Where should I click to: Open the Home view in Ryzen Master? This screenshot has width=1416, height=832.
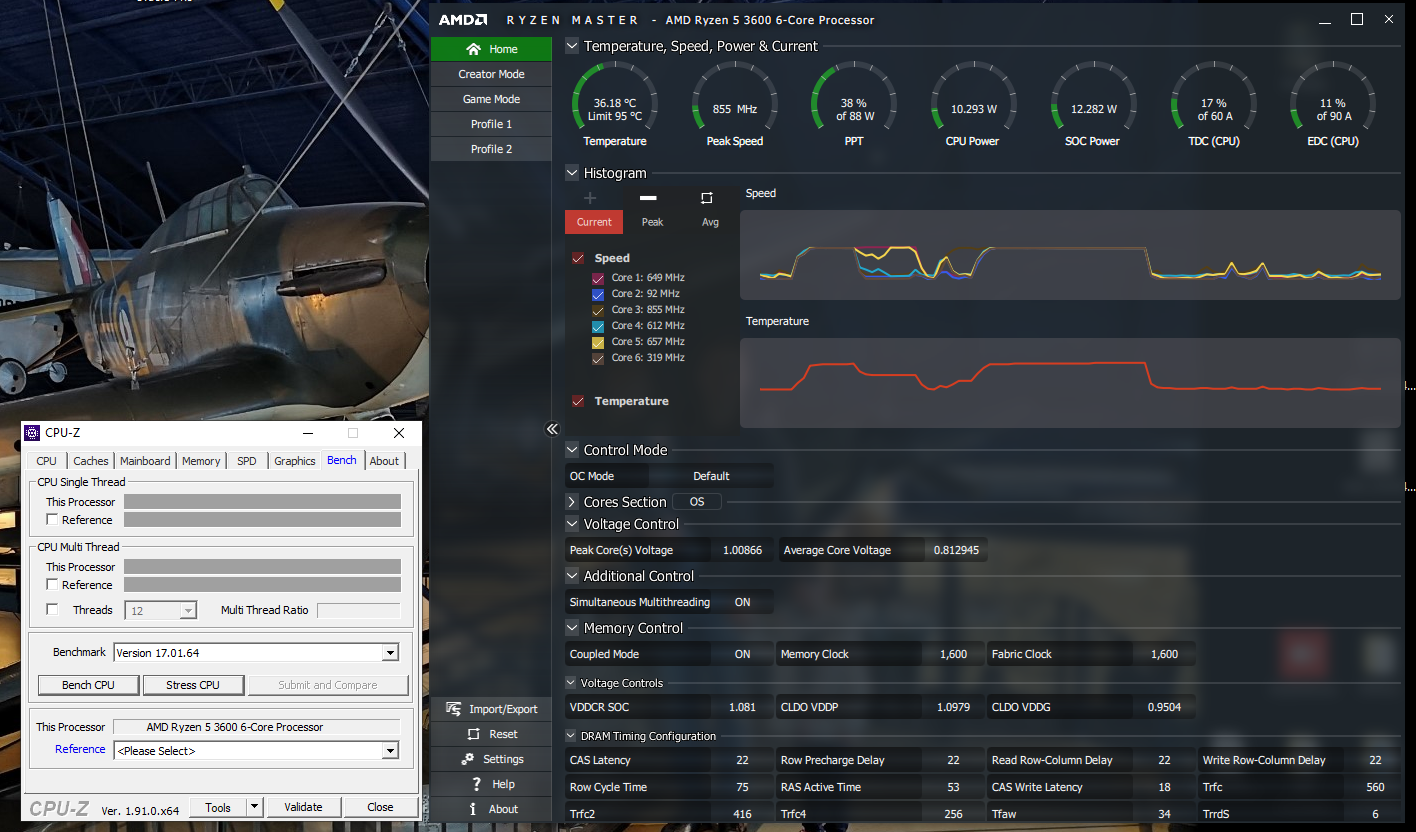(491, 49)
